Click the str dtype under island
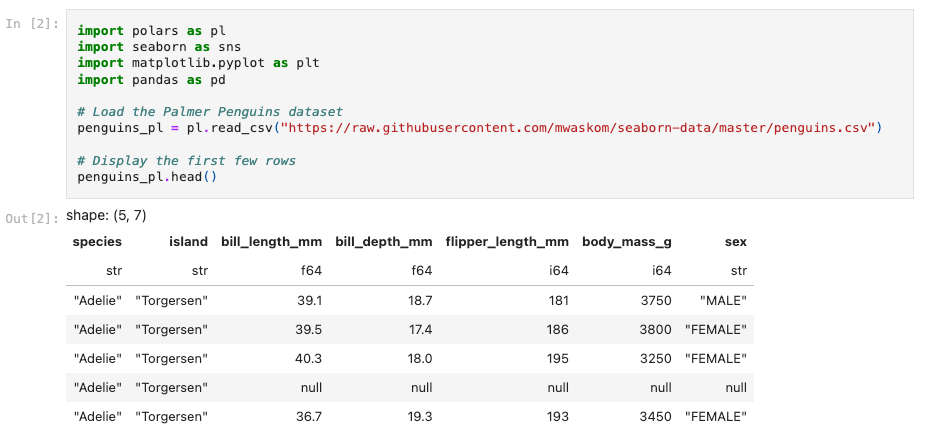The height and width of the screenshot is (444, 926). tap(200, 271)
